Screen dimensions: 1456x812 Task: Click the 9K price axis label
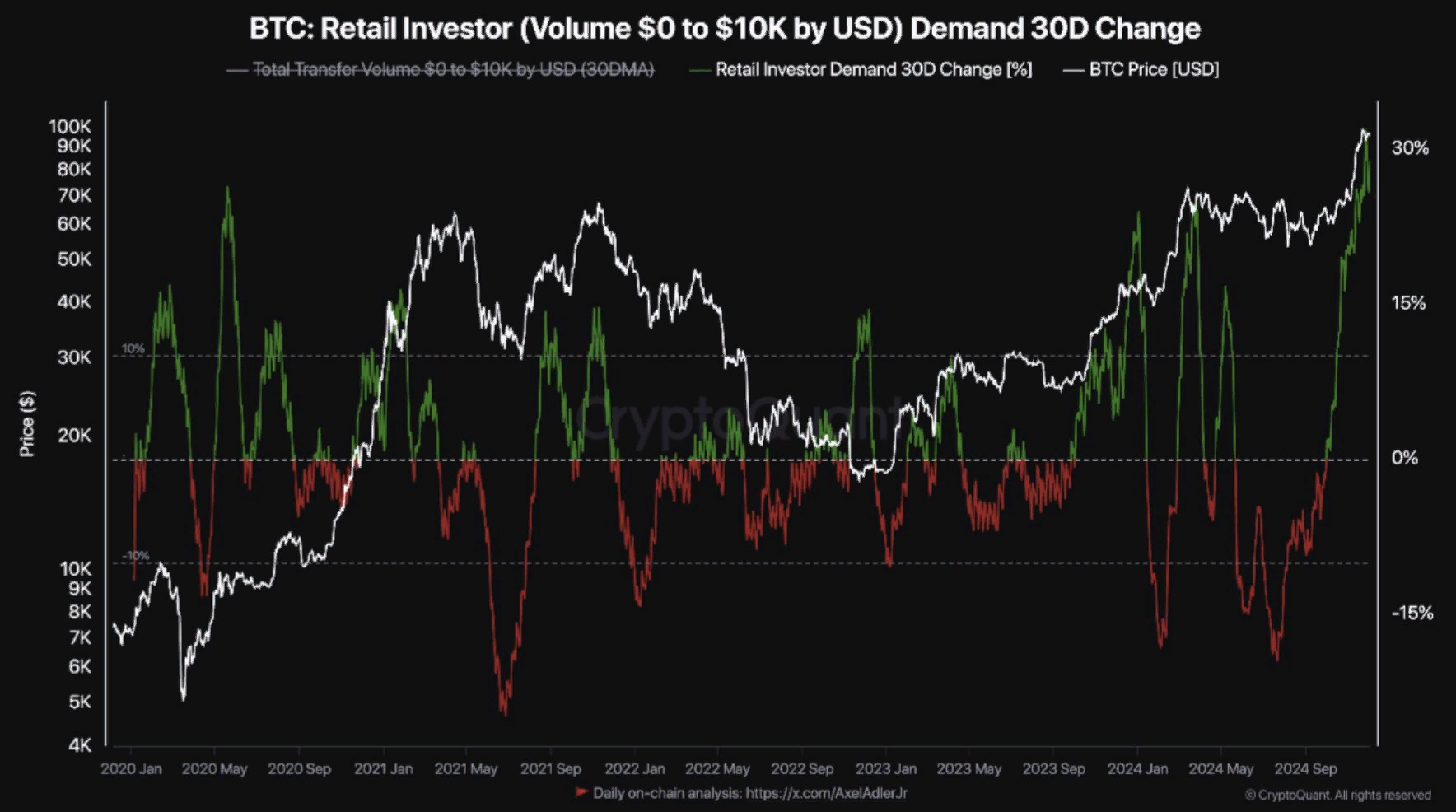pyautogui.click(x=80, y=588)
